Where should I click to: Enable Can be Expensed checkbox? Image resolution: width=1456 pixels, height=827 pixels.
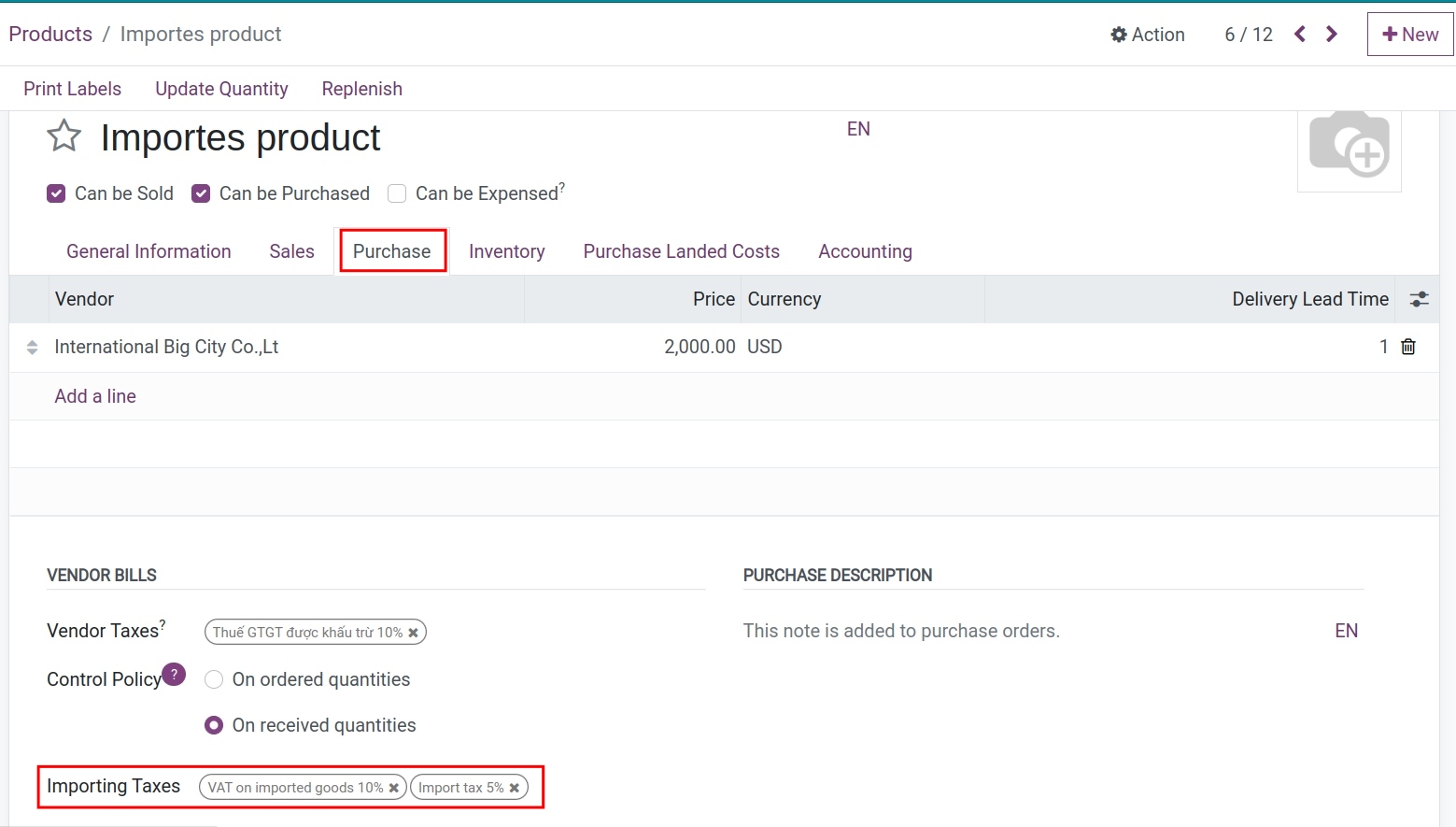397,193
